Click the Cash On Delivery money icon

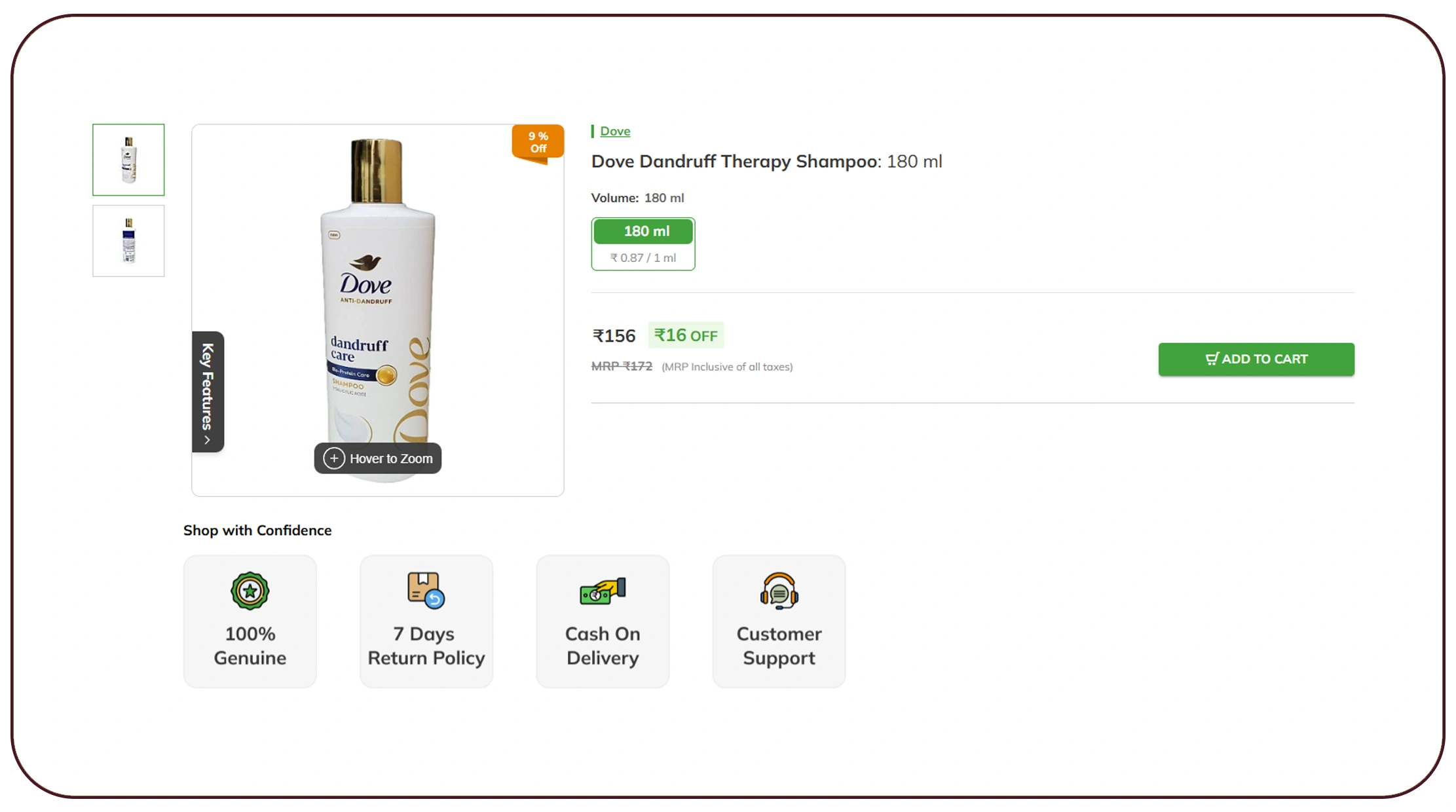pos(603,591)
